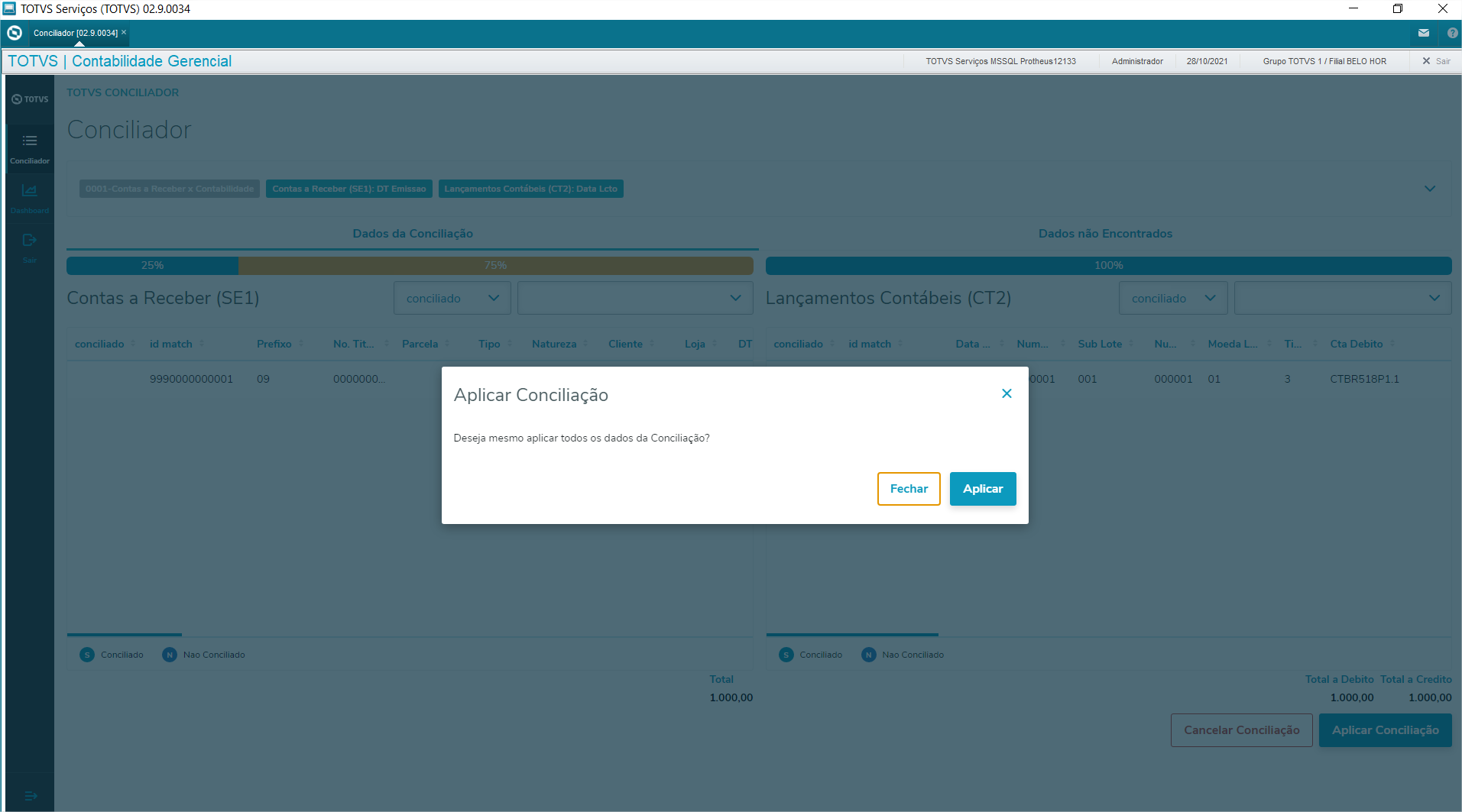Click the 100% progress bar
The image size is (1462, 812).
click(1109, 266)
